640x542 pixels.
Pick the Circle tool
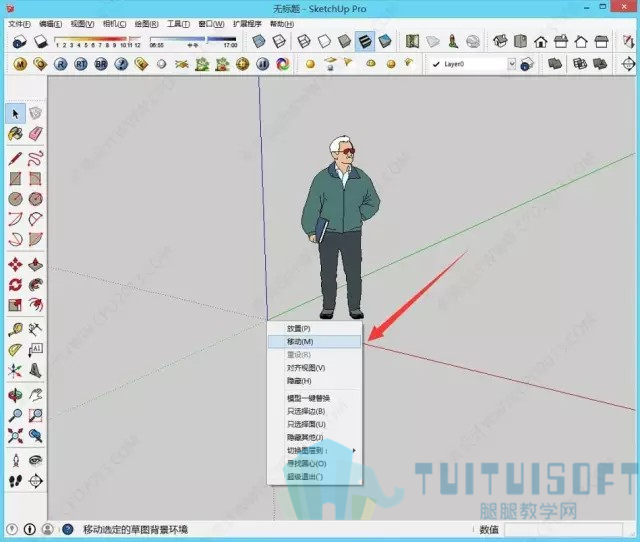tap(16, 199)
